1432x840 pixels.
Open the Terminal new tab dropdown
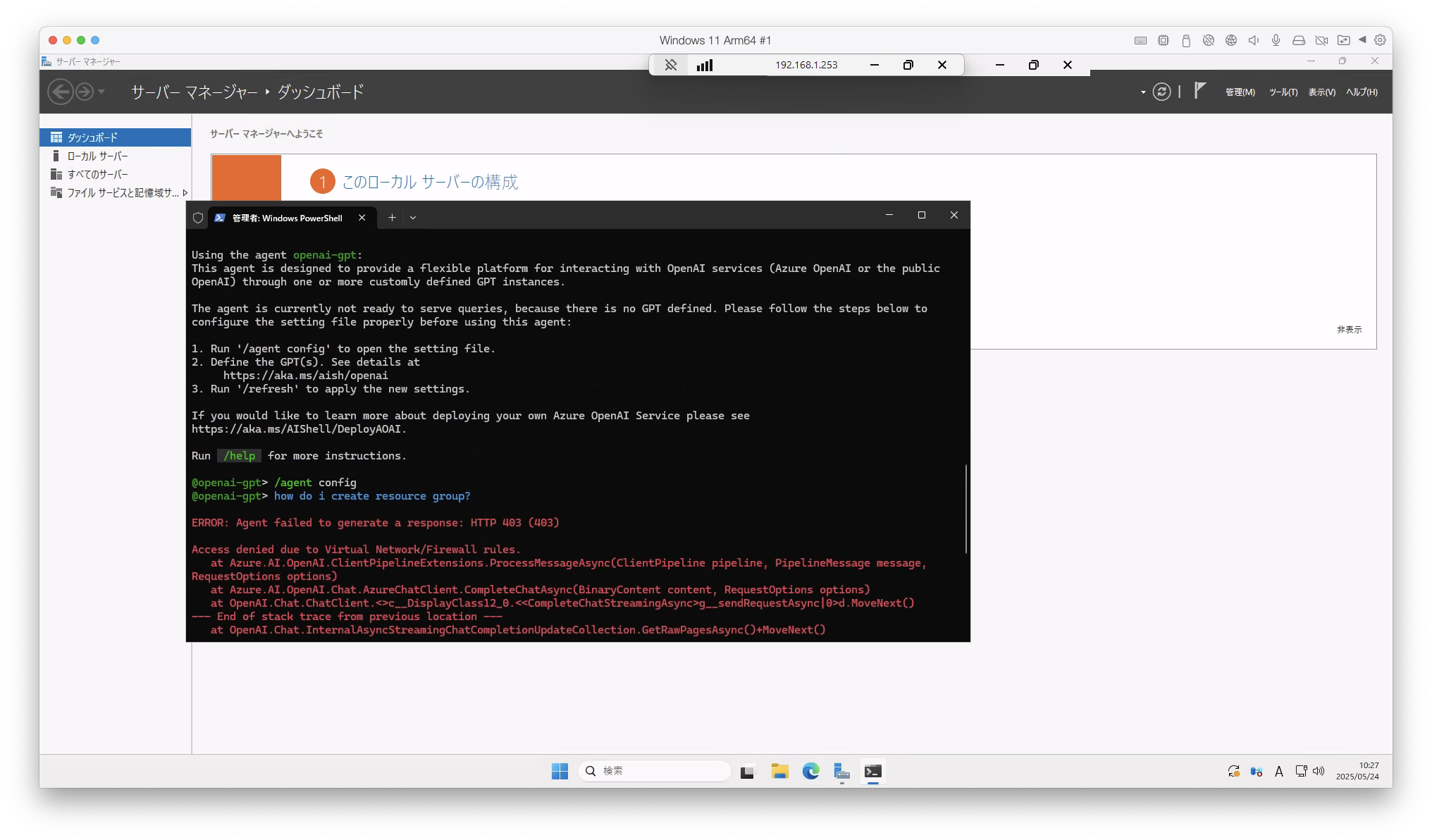tap(413, 218)
